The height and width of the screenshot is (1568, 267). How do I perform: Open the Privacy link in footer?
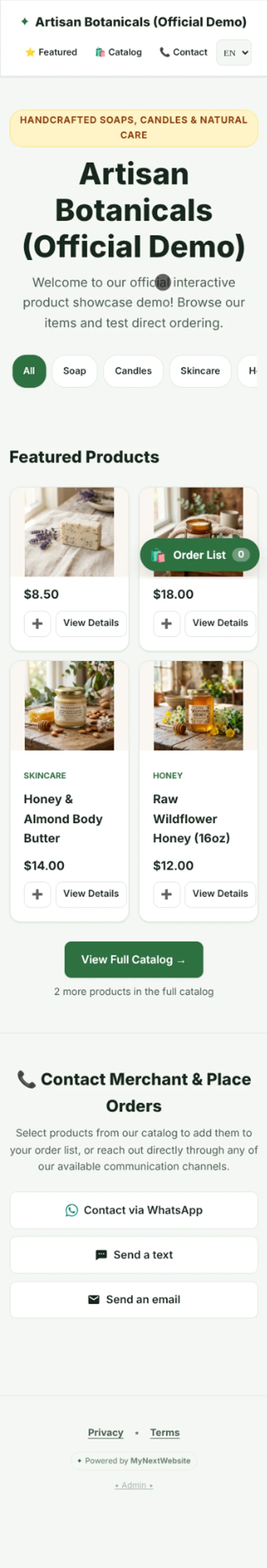pos(106,1432)
